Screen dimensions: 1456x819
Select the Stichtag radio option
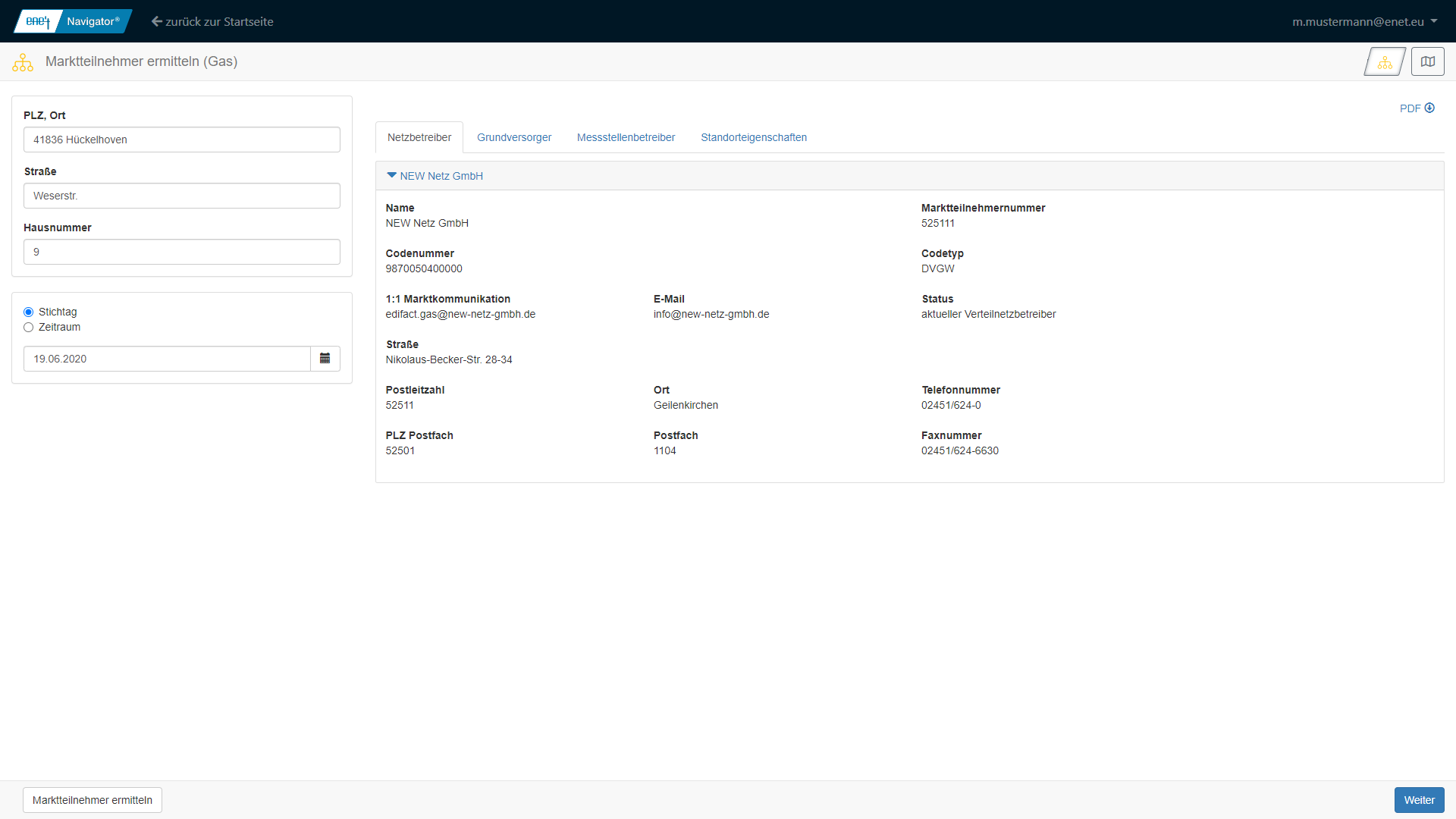click(x=29, y=312)
